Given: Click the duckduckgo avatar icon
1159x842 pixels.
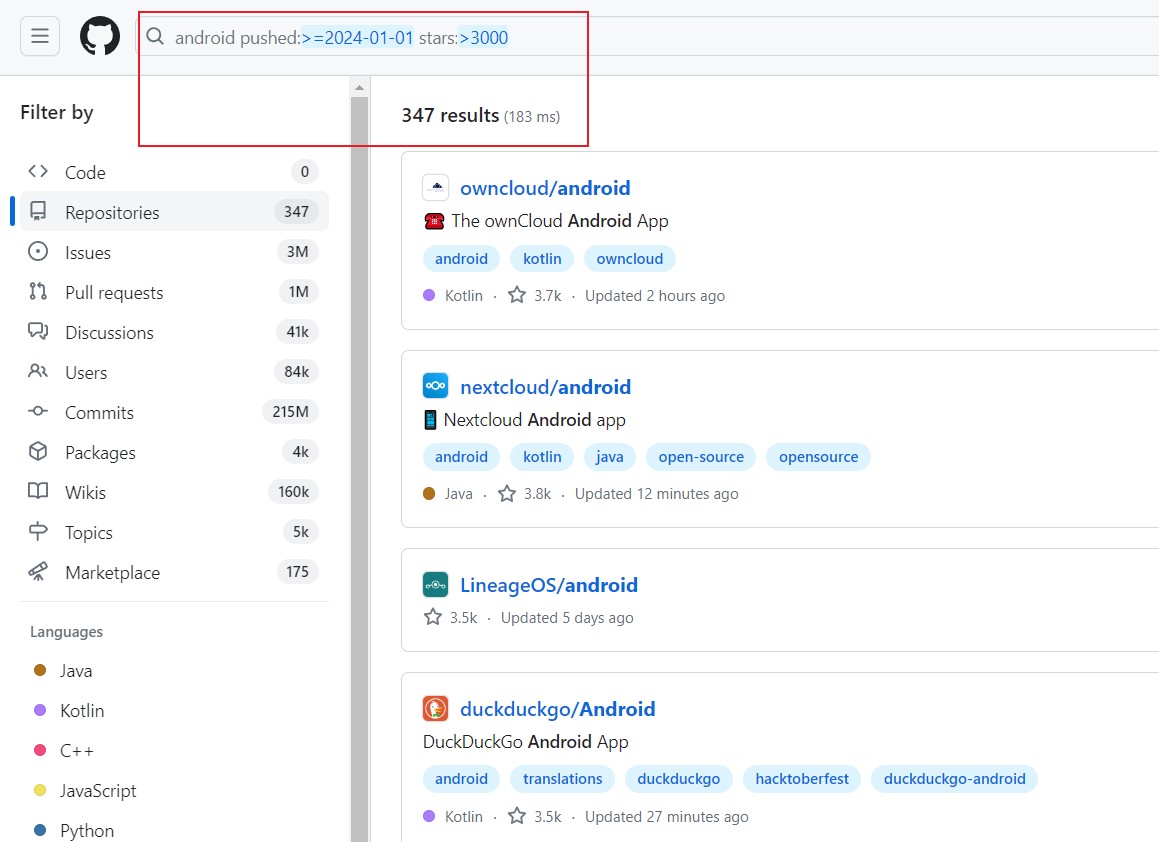Looking at the screenshot, I should (x=435, y=708).
